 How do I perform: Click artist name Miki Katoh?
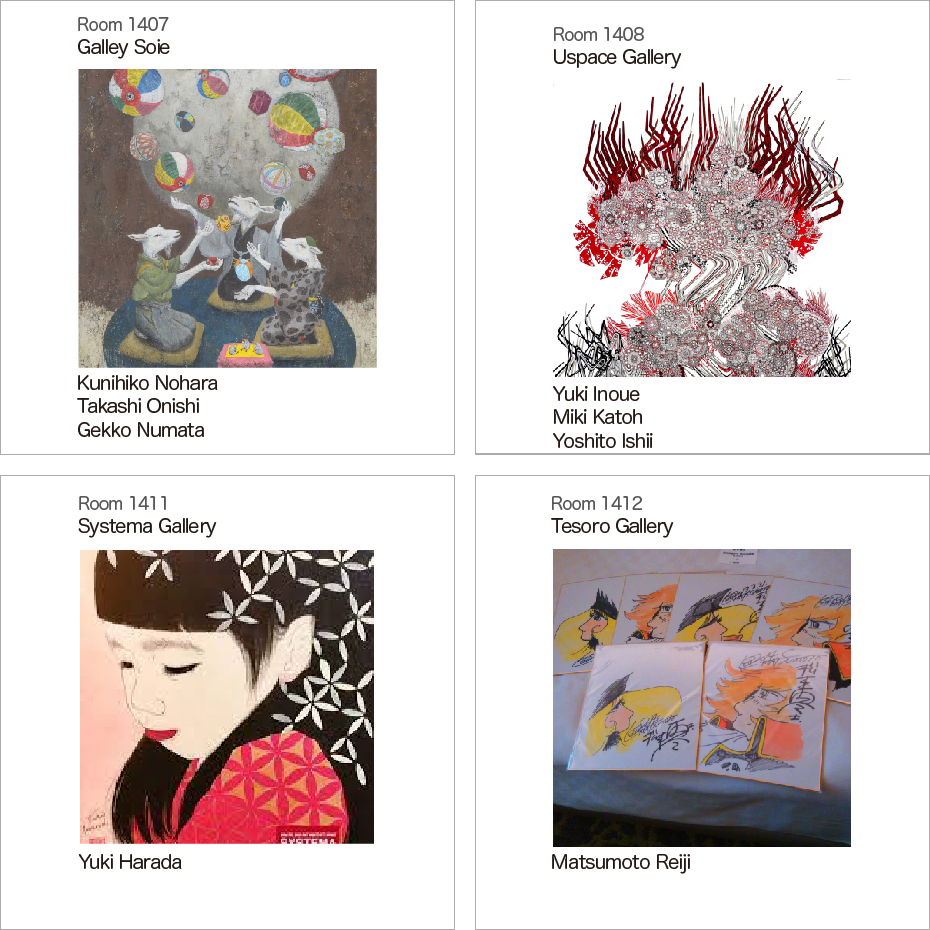pos(598,417)
